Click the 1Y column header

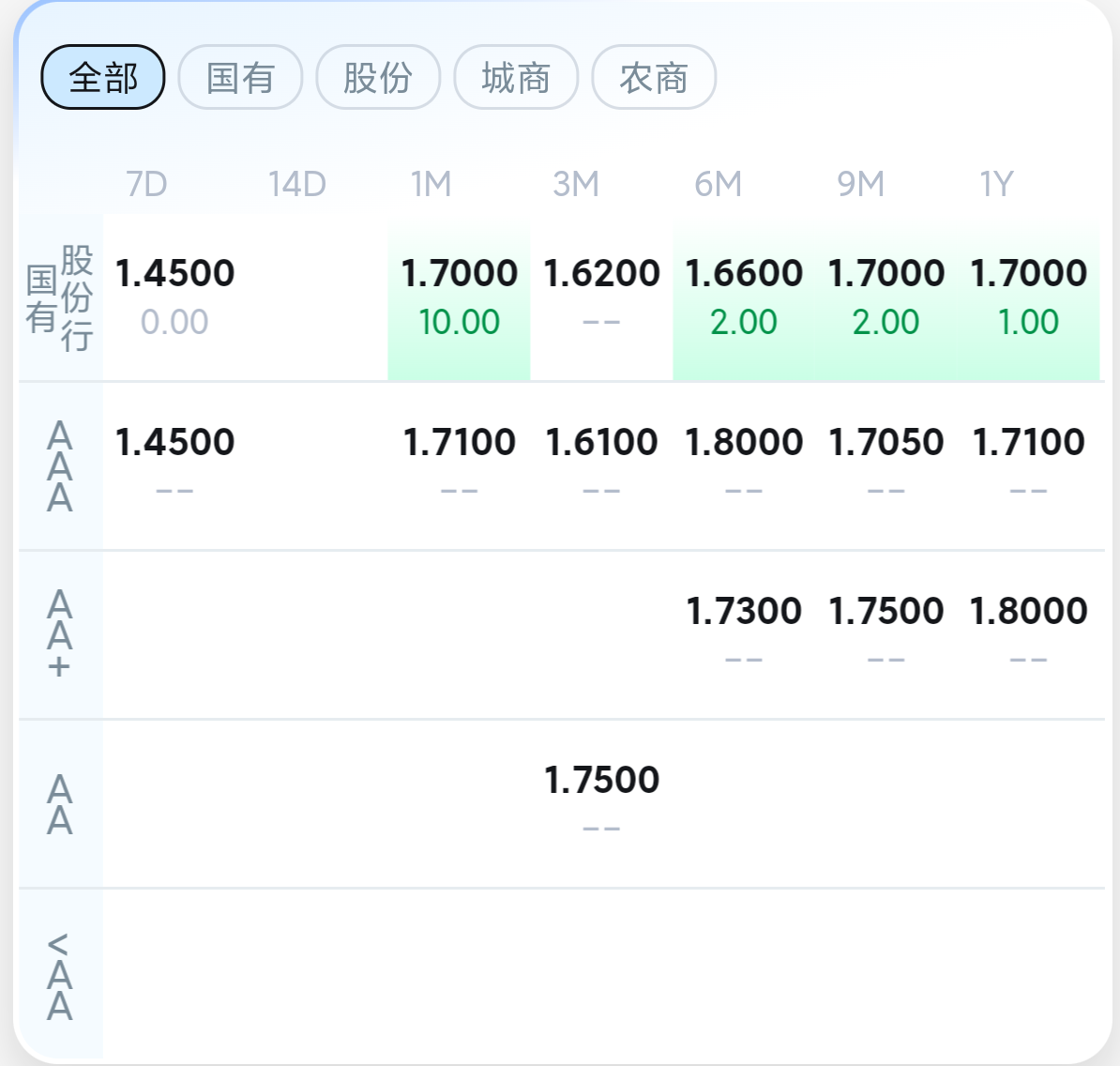[996, 184]
